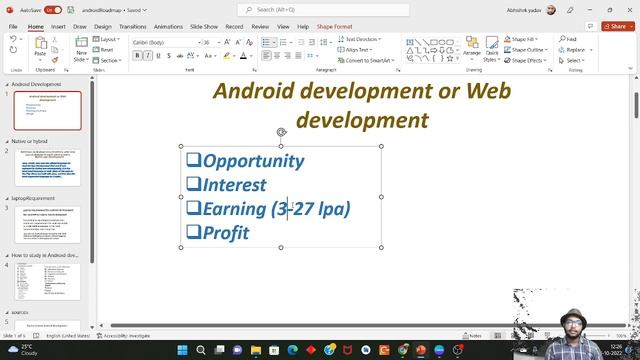Open the font size dropdown

[x=219, y=42]
